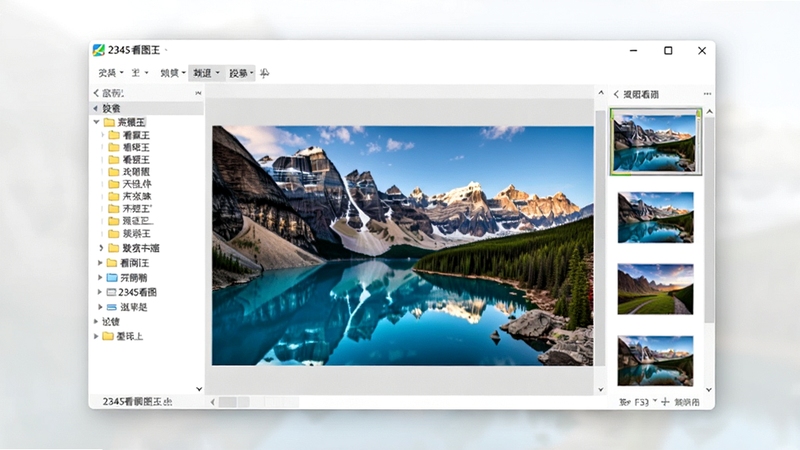This screenshot has height=450, width=800.
Task: Click the blue drive icon in the tree
Action: click(112, 307)
